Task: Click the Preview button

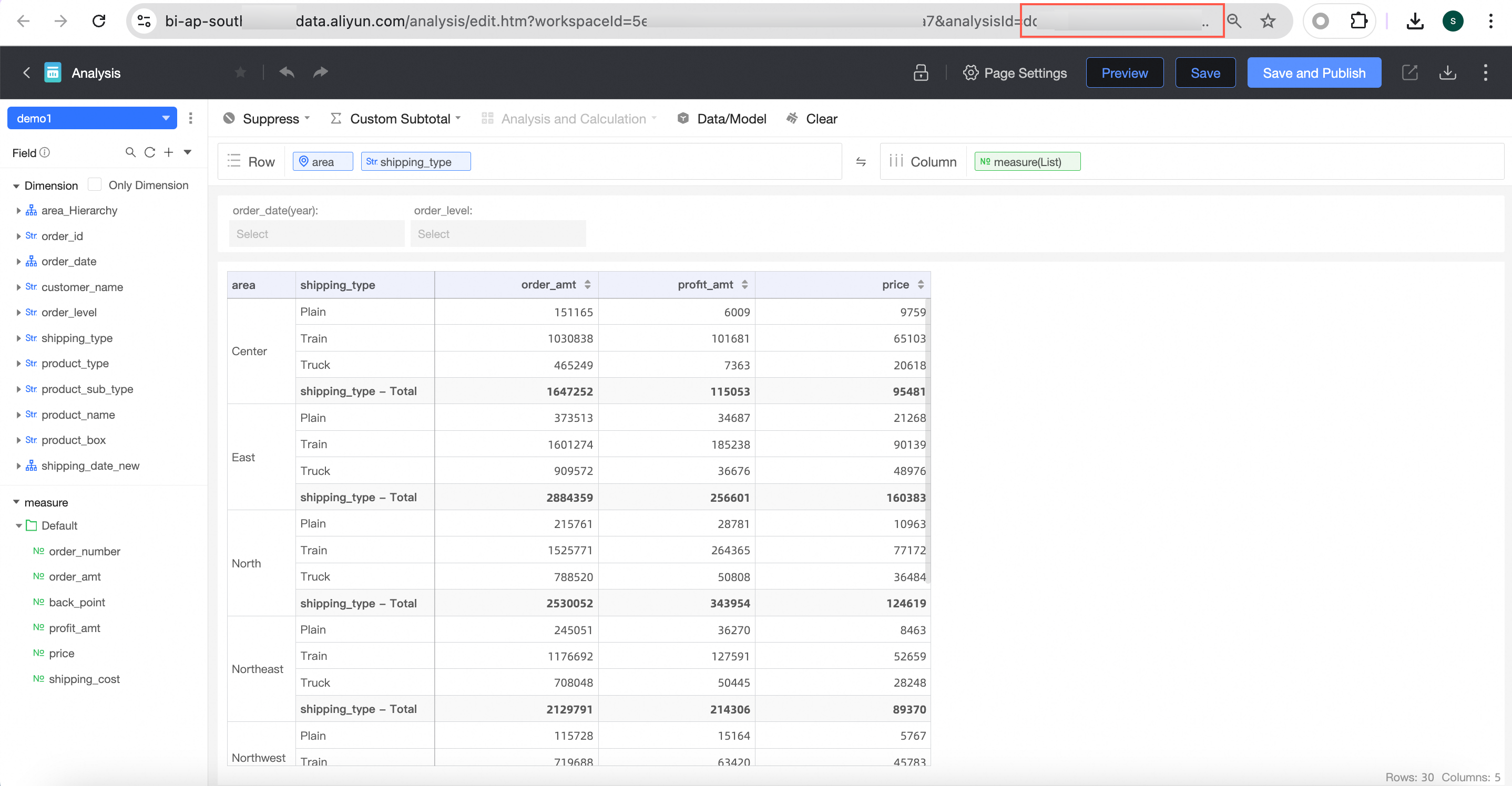Action: [x=1124, y=73]
